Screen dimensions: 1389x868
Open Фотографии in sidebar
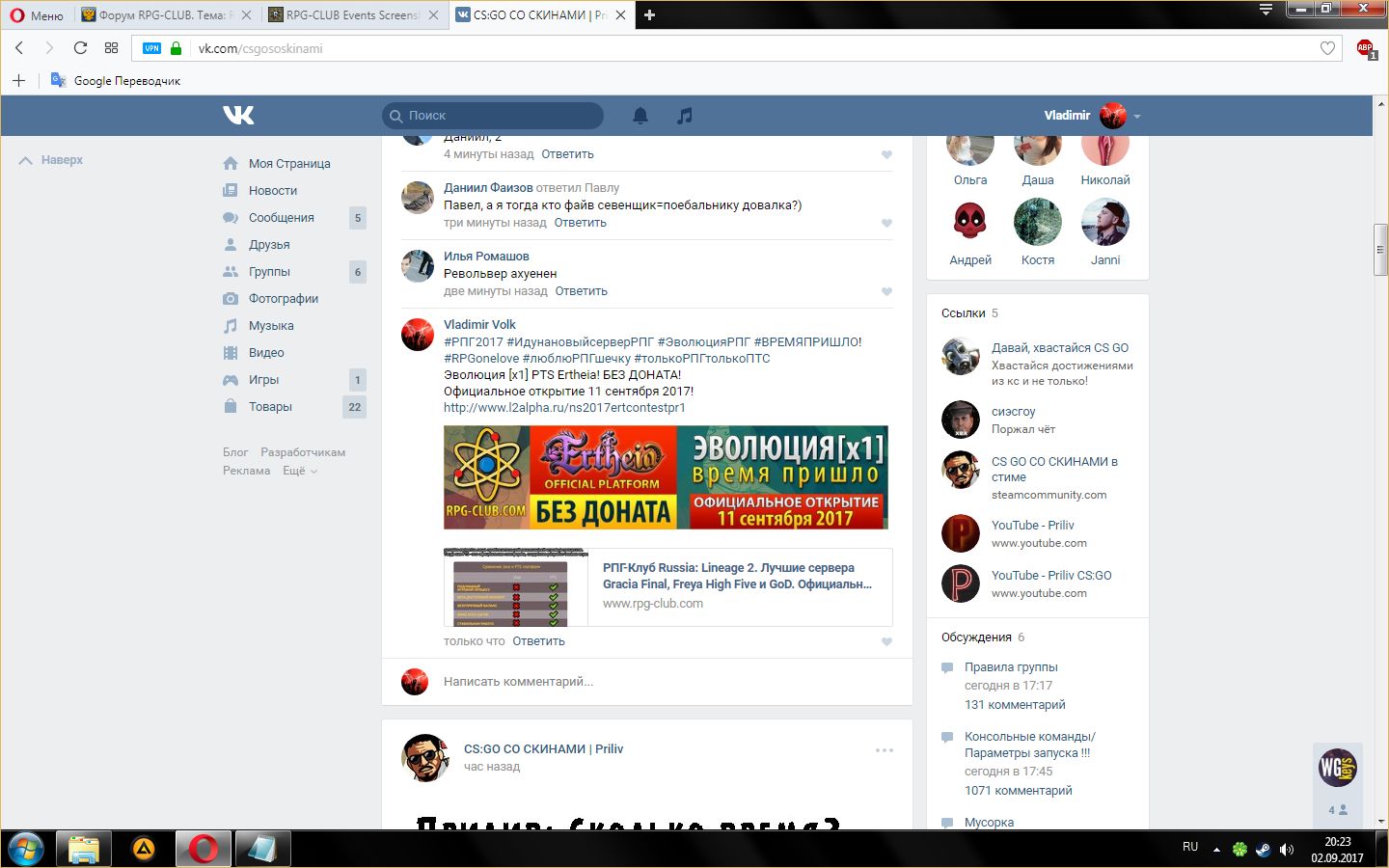(284, 299)
